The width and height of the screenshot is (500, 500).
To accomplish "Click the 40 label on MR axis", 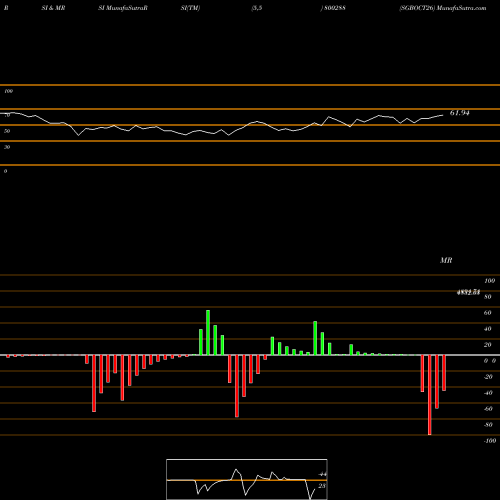I will tap(487, 329).
